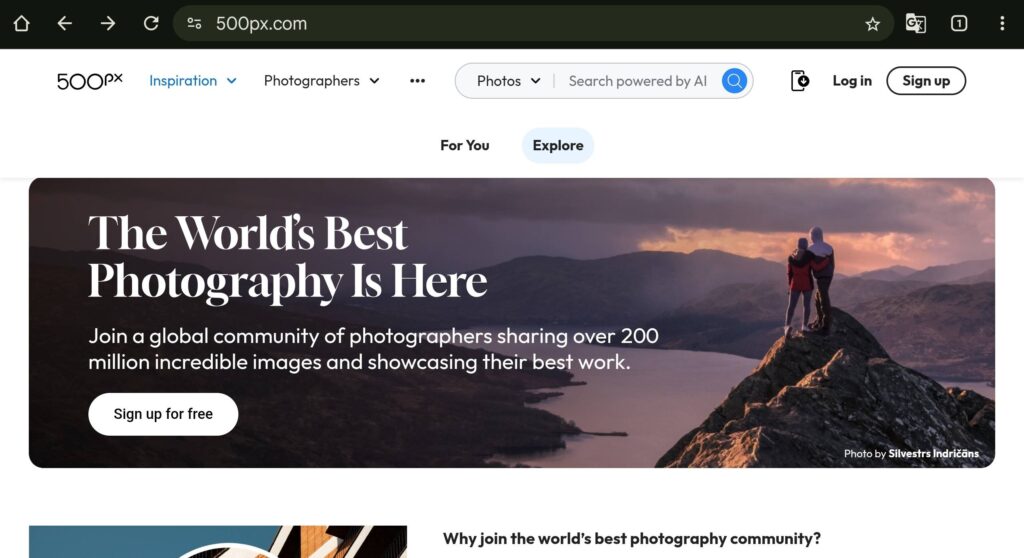
Task: Open the Photos search type dropdown
Action: tap(509, 81)
